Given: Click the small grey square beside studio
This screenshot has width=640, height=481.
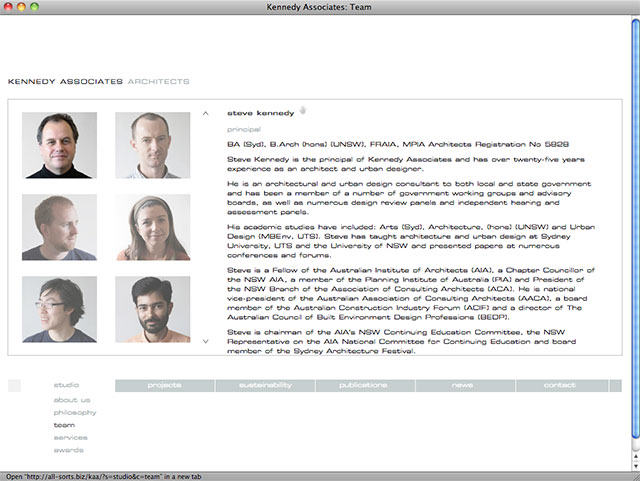Looking at the screenshot, I should pos(14,385).
